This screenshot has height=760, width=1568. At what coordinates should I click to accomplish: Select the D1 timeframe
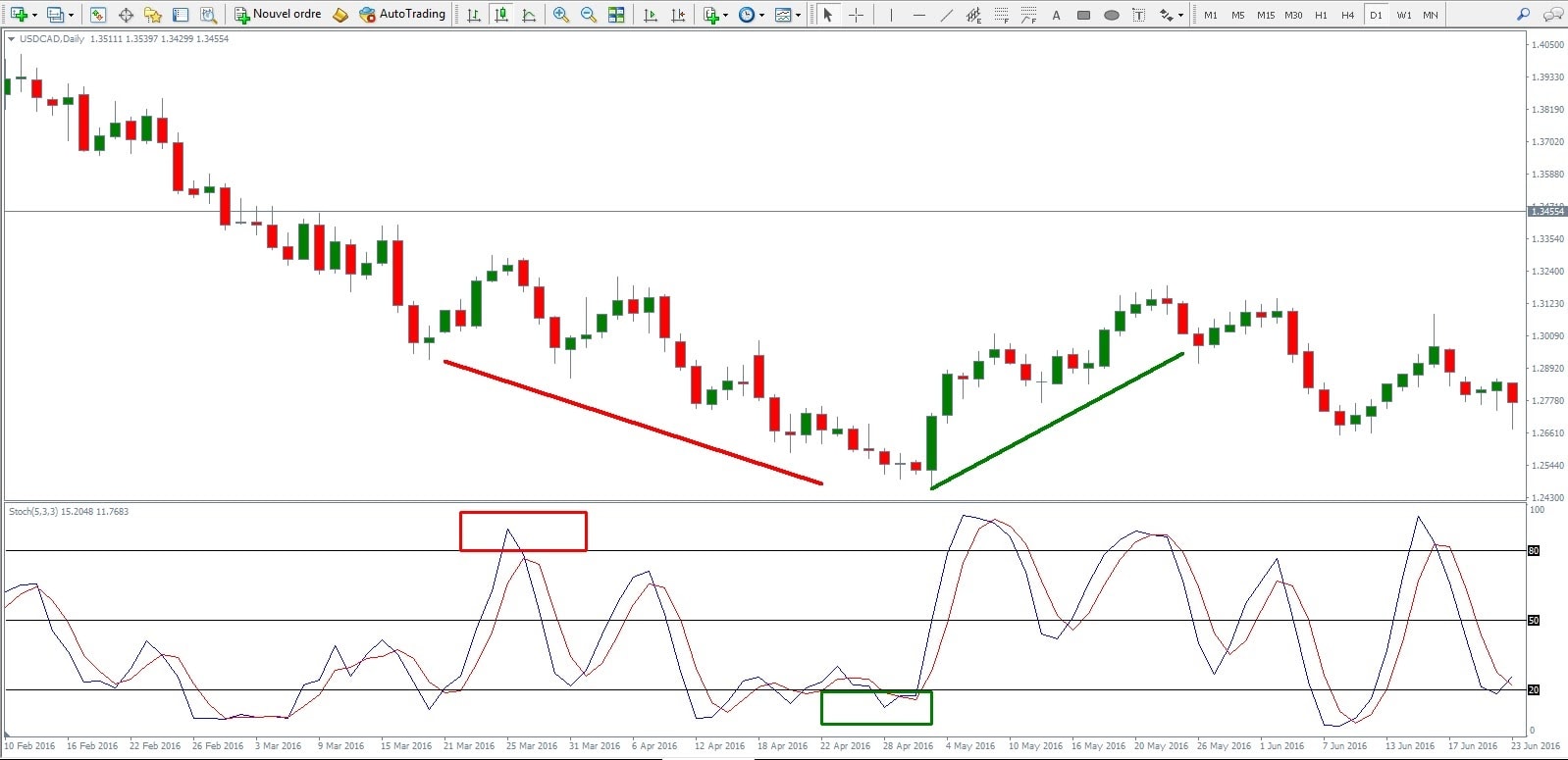pyautogui.click(x=1376, y=15)
